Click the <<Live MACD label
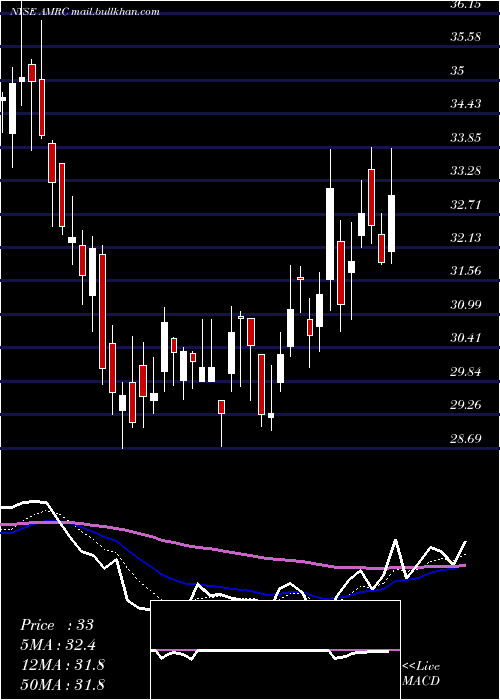Screen dimensions: 500x700 (421, 674)
